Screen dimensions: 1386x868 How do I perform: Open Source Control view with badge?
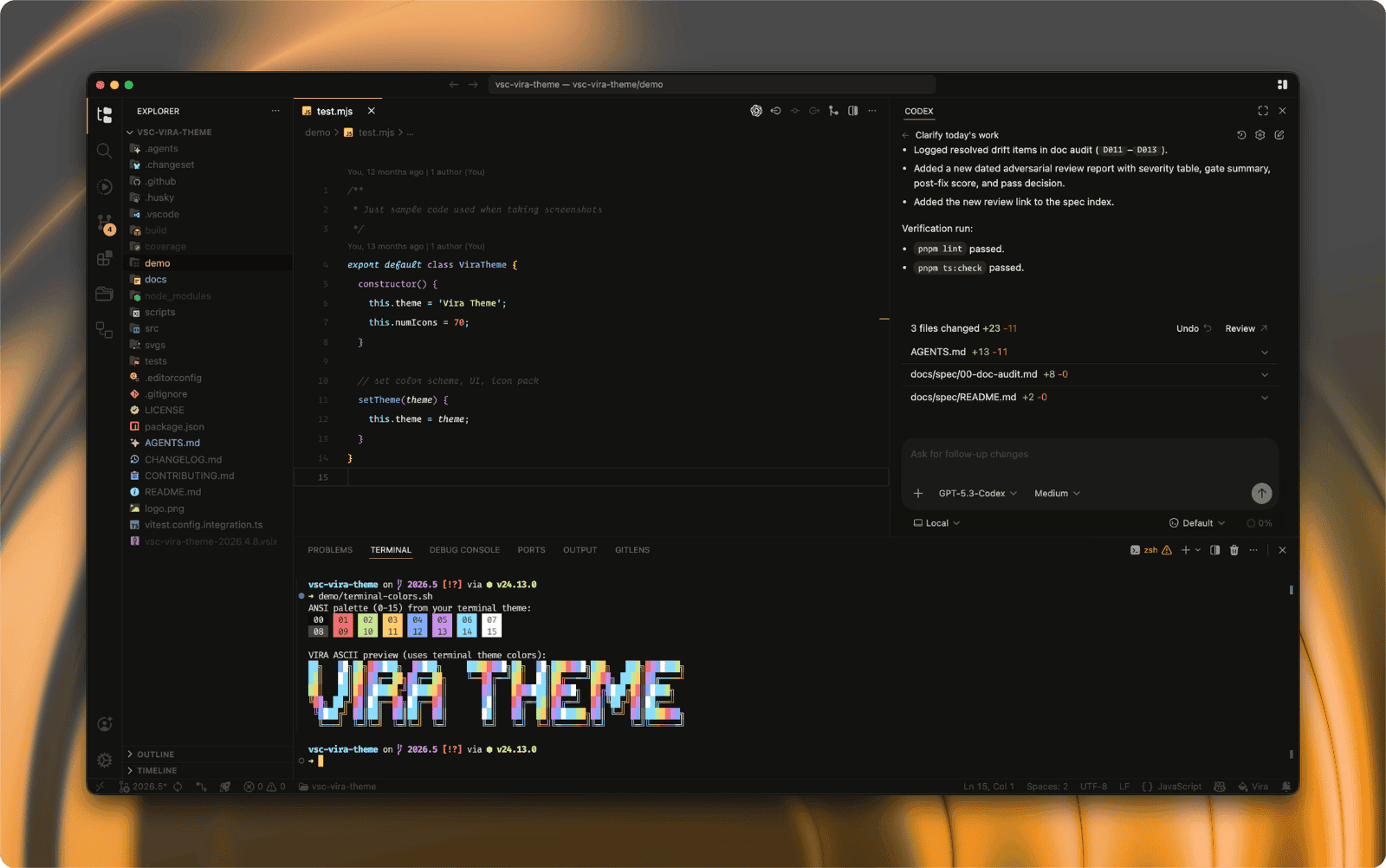(105, 223)
